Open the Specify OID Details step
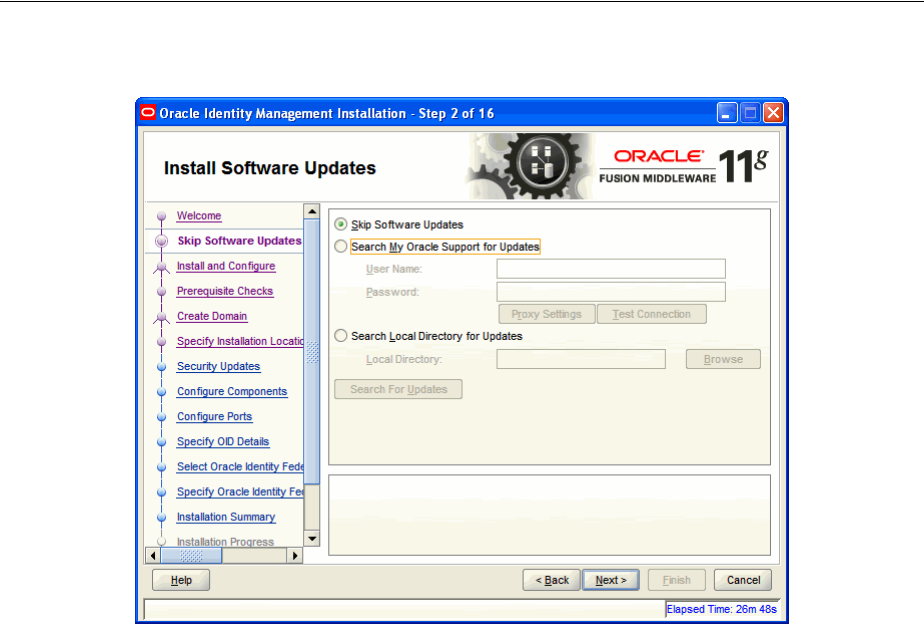The width and height of the screenshot is (924, 624). click(x=223, y=441)
